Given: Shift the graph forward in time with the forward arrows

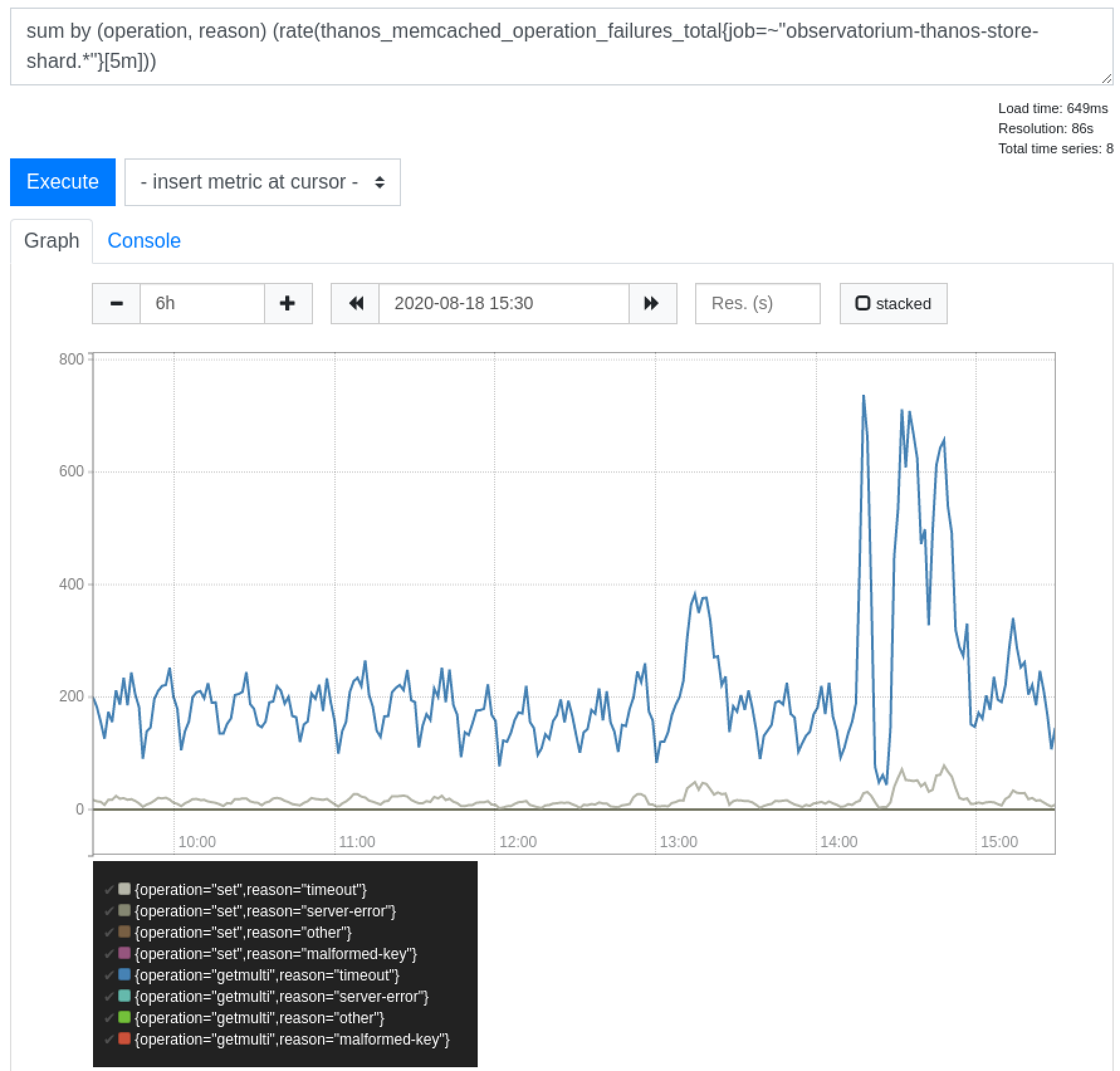Looking at the screenshot, I should point(651,304).
